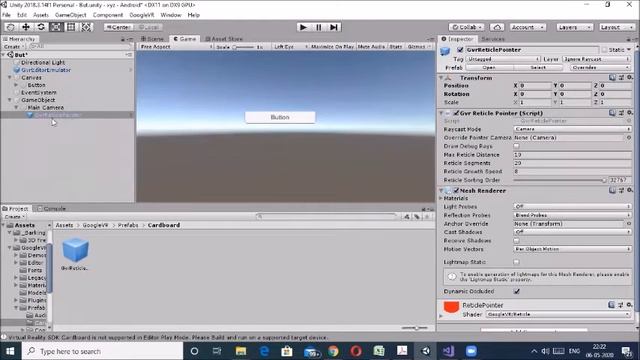Open Mesh Renderer settings gear
Screen dimensions: 640x360
(x=630, y=190)
